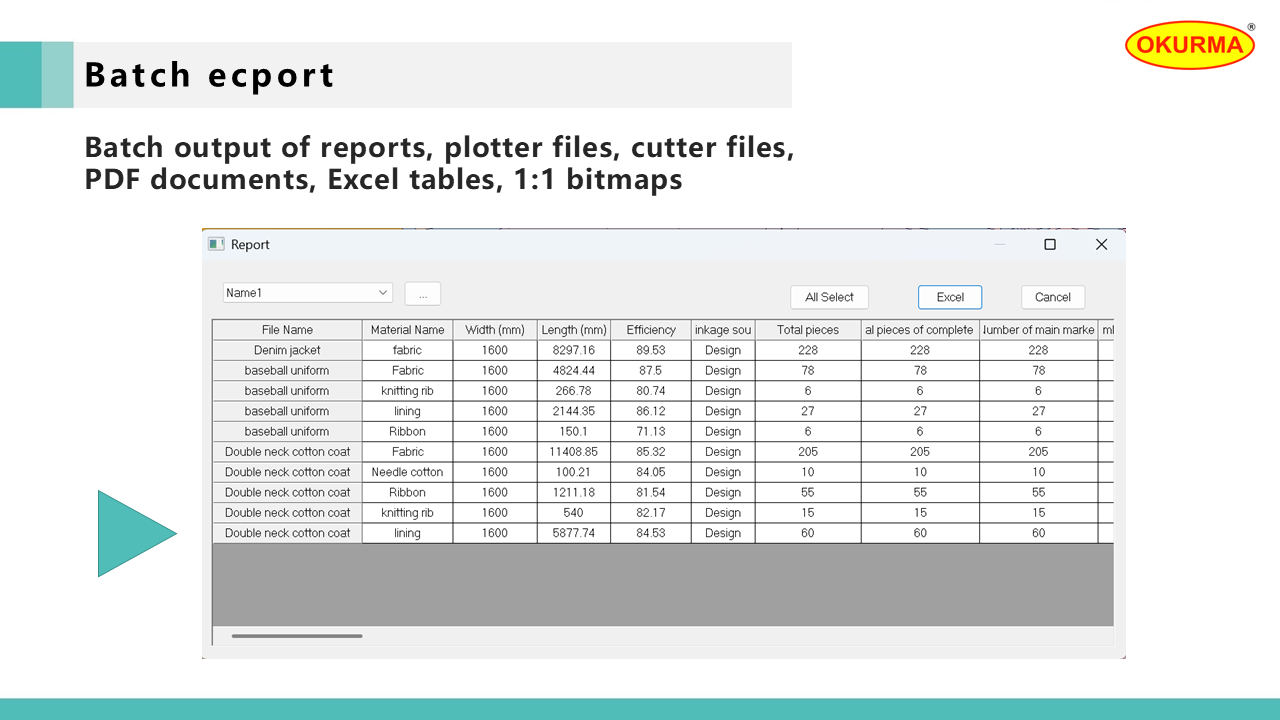Image resolution: width=1280 pixels, height=720 pixels.
Task: Click the OKURMA logo
Action: click(1189, 45)
